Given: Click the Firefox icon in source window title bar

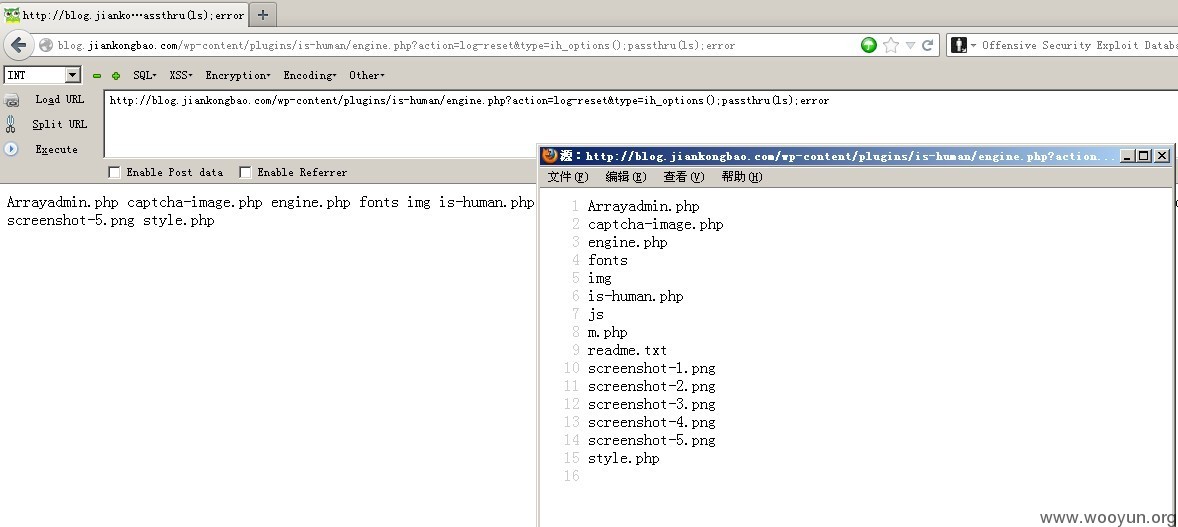Looking at the screenshot, I should (x=550, y=156).
